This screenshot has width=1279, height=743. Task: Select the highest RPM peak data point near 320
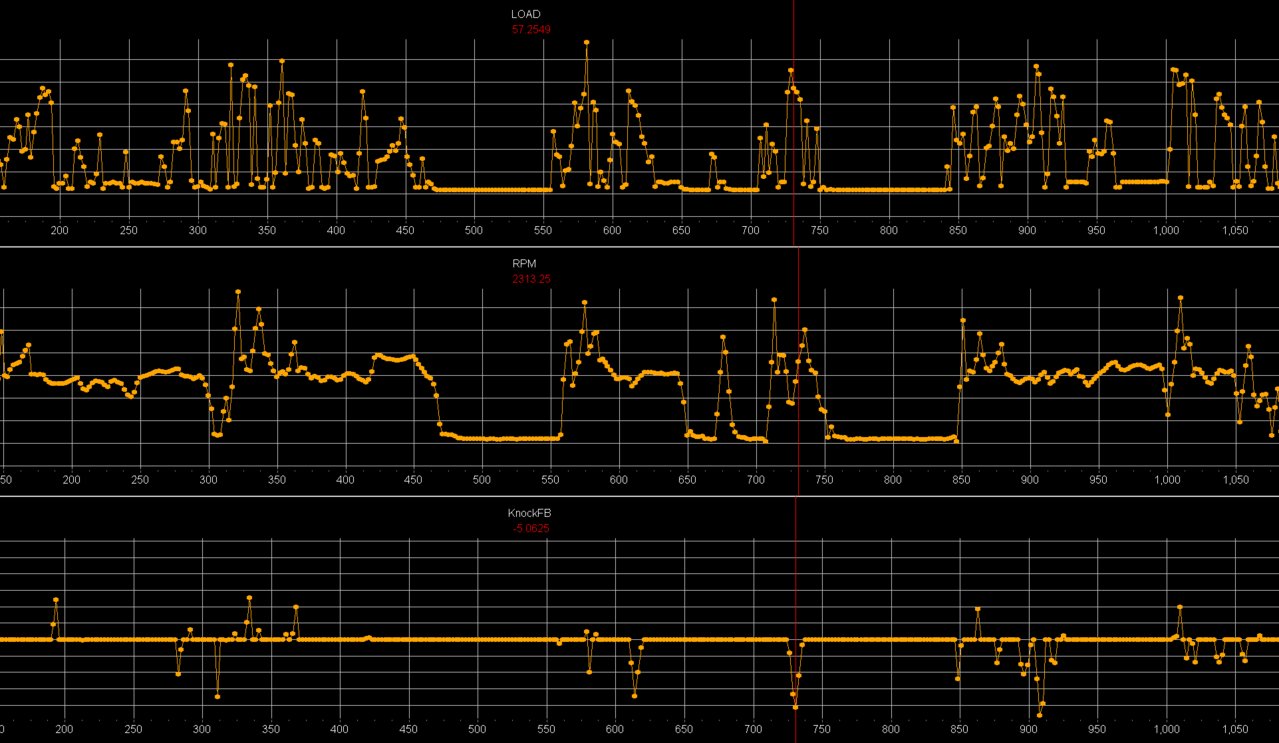tap(238, 292)
